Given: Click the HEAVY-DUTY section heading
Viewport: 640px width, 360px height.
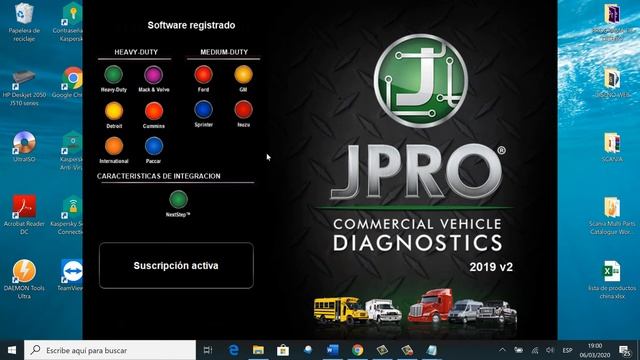Looking at the screenshot, I should 136,52.
